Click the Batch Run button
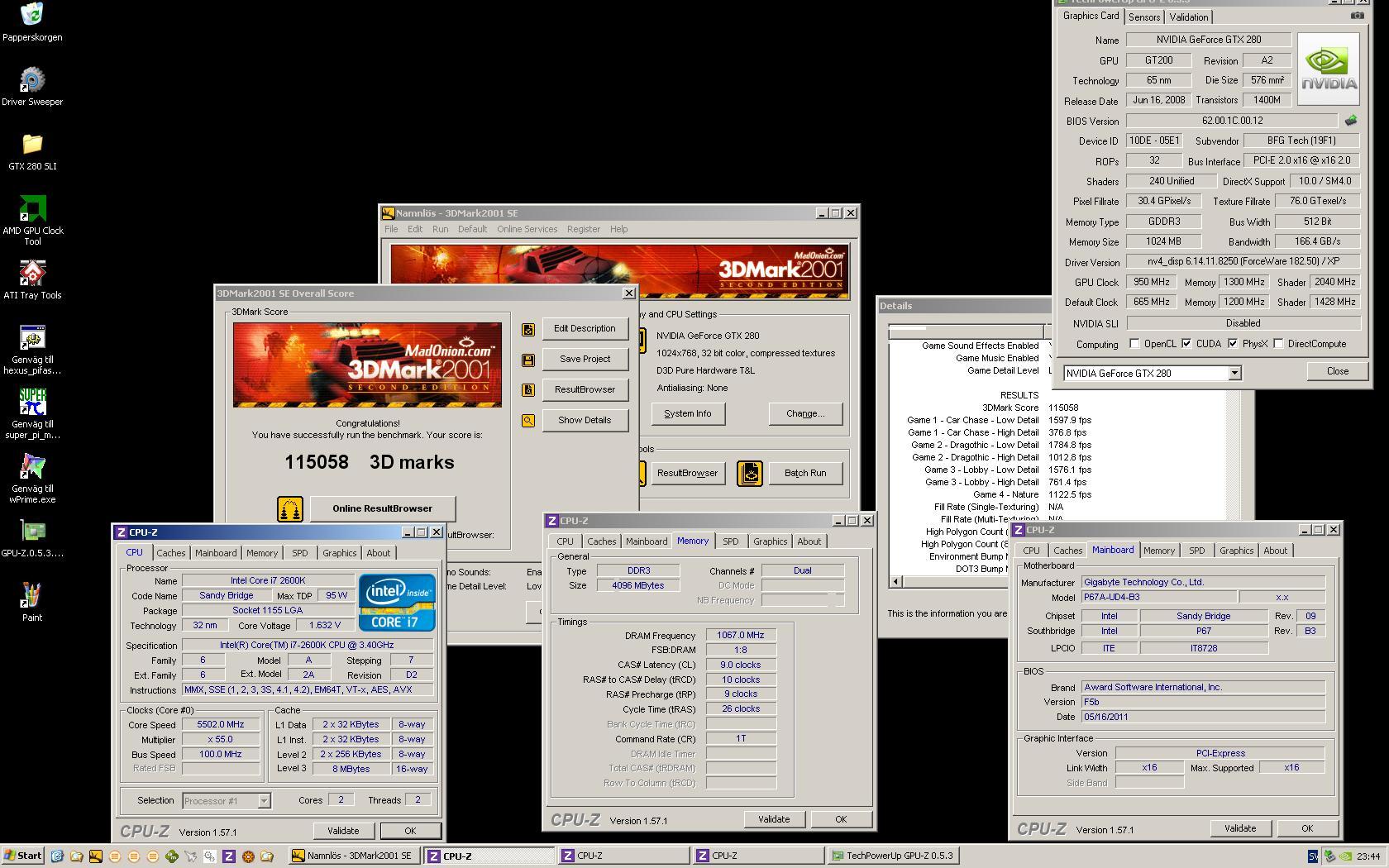1389x868 pixels. point(805,474)
